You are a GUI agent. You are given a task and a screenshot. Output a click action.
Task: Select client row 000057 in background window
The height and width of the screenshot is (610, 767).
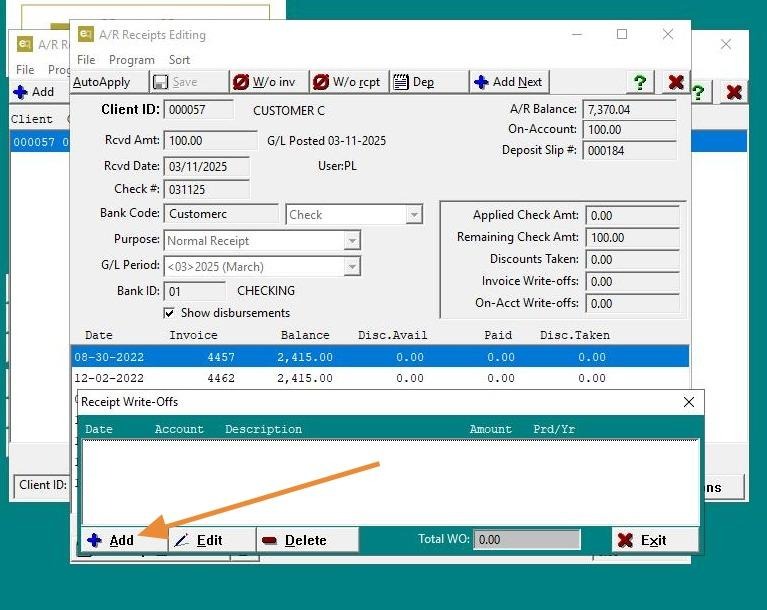[40, 142]
